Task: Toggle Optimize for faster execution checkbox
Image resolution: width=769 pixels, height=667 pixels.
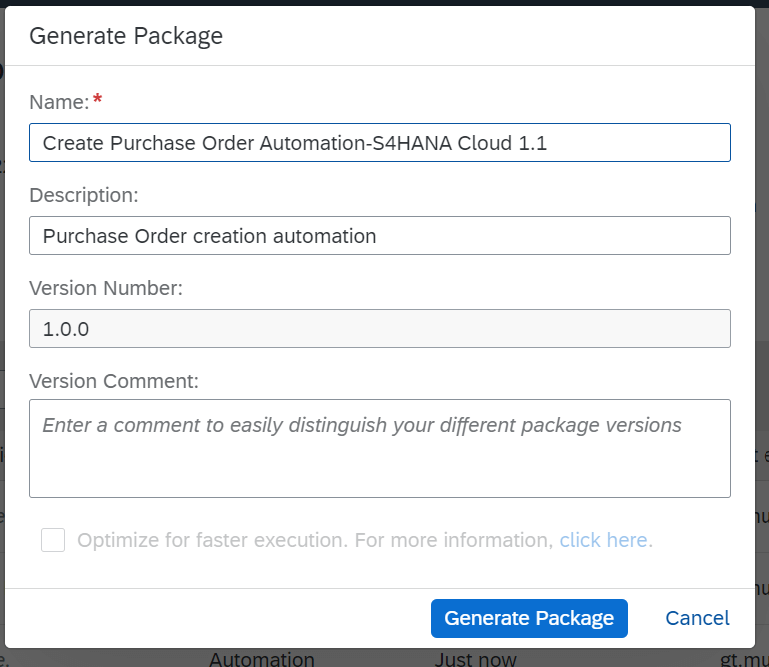Action: click(x=53, y=540)
